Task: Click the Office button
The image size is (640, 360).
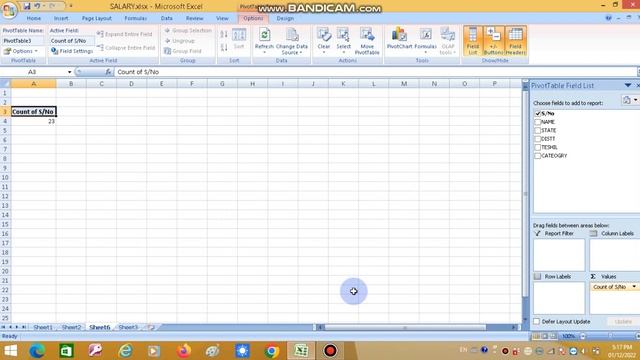Action: 9,9
